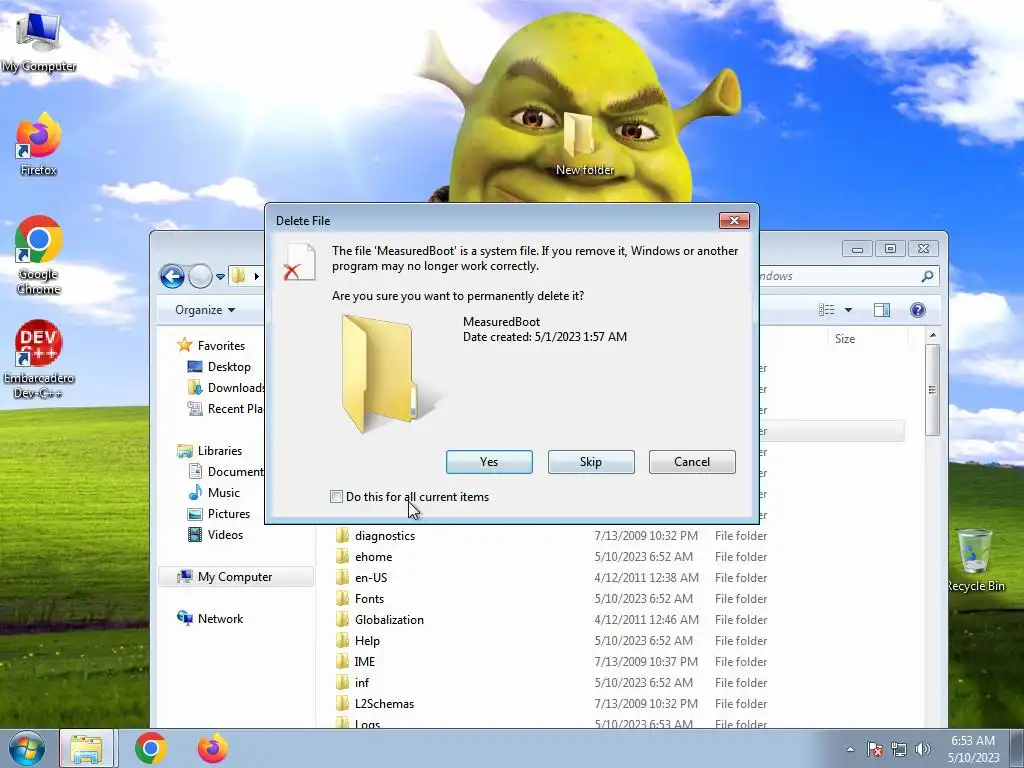Click the Show desktop strip
The image size is (1024, 768).
click(1017, 748)
